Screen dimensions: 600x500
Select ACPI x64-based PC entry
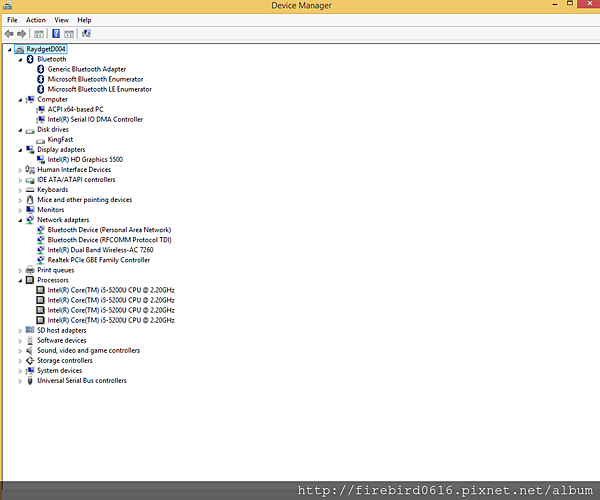pos(75,109)
